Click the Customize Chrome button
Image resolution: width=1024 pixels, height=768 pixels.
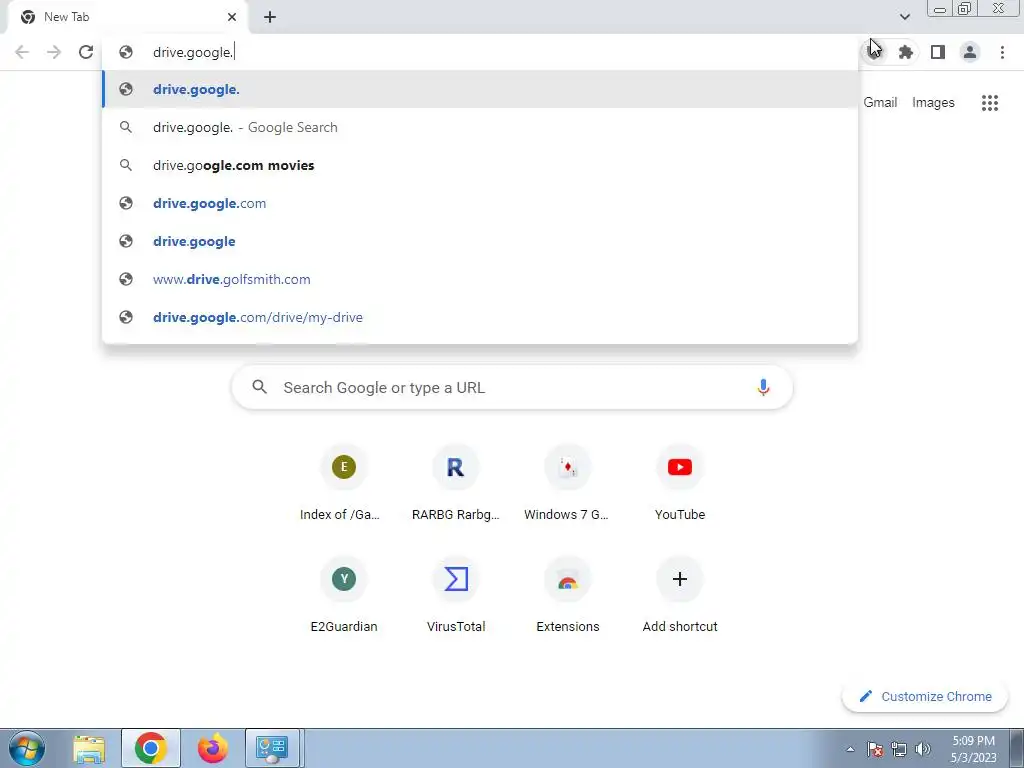tap(925, 696)
